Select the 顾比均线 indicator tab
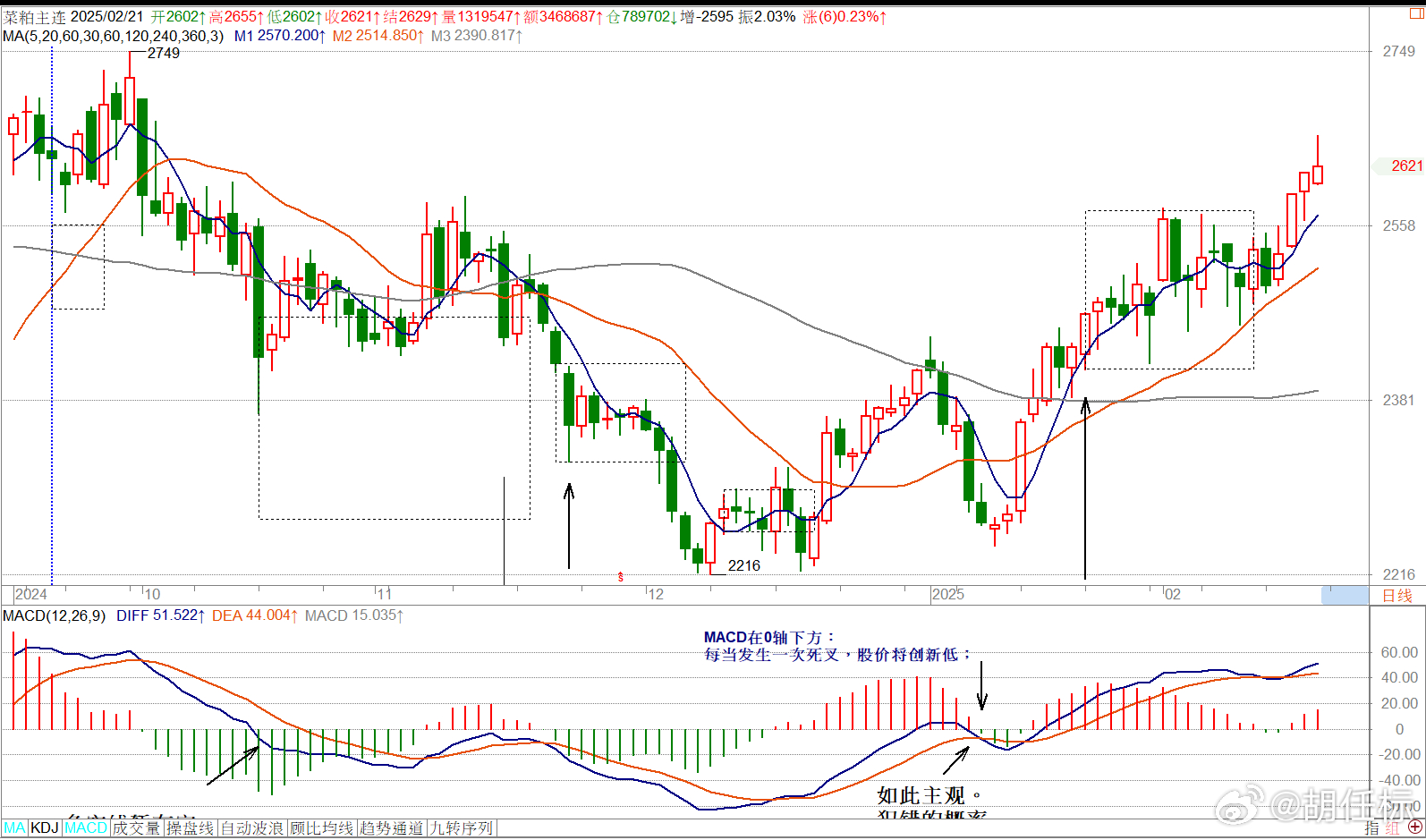This screenshot has height=840, width=1426. (x=321, y=828)
